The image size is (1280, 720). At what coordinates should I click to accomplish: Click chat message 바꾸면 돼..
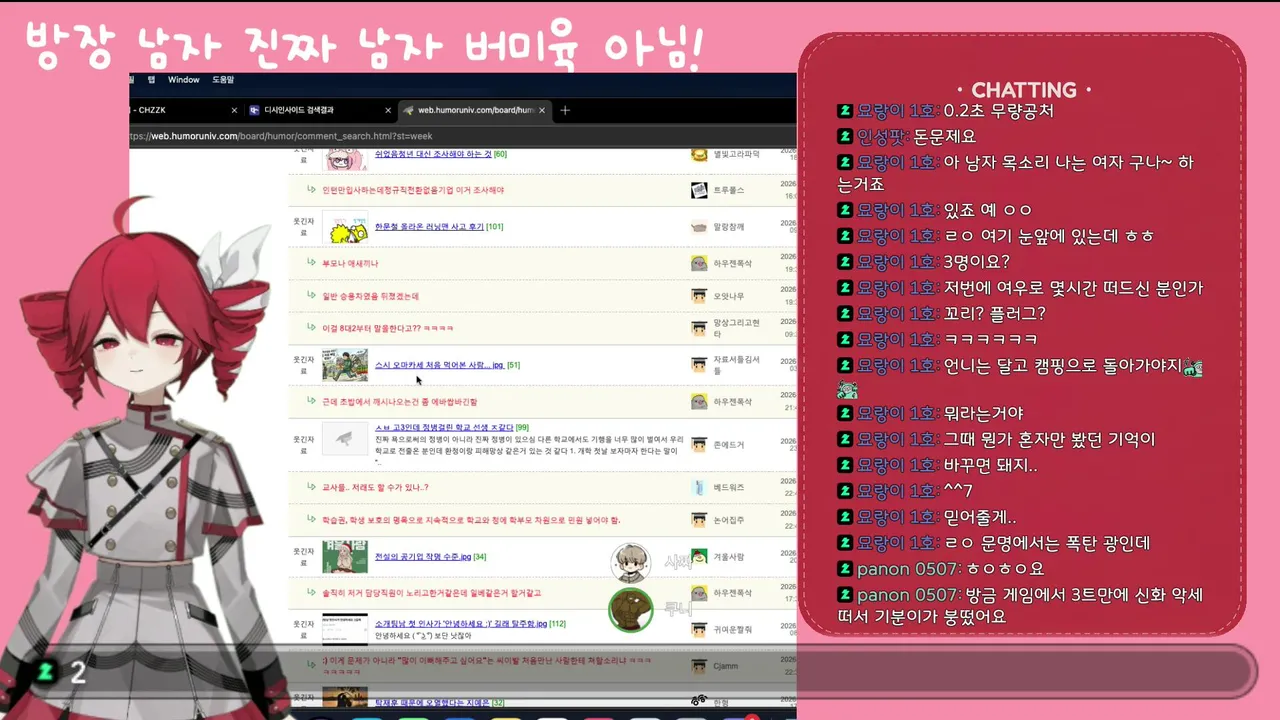[990, 465]
